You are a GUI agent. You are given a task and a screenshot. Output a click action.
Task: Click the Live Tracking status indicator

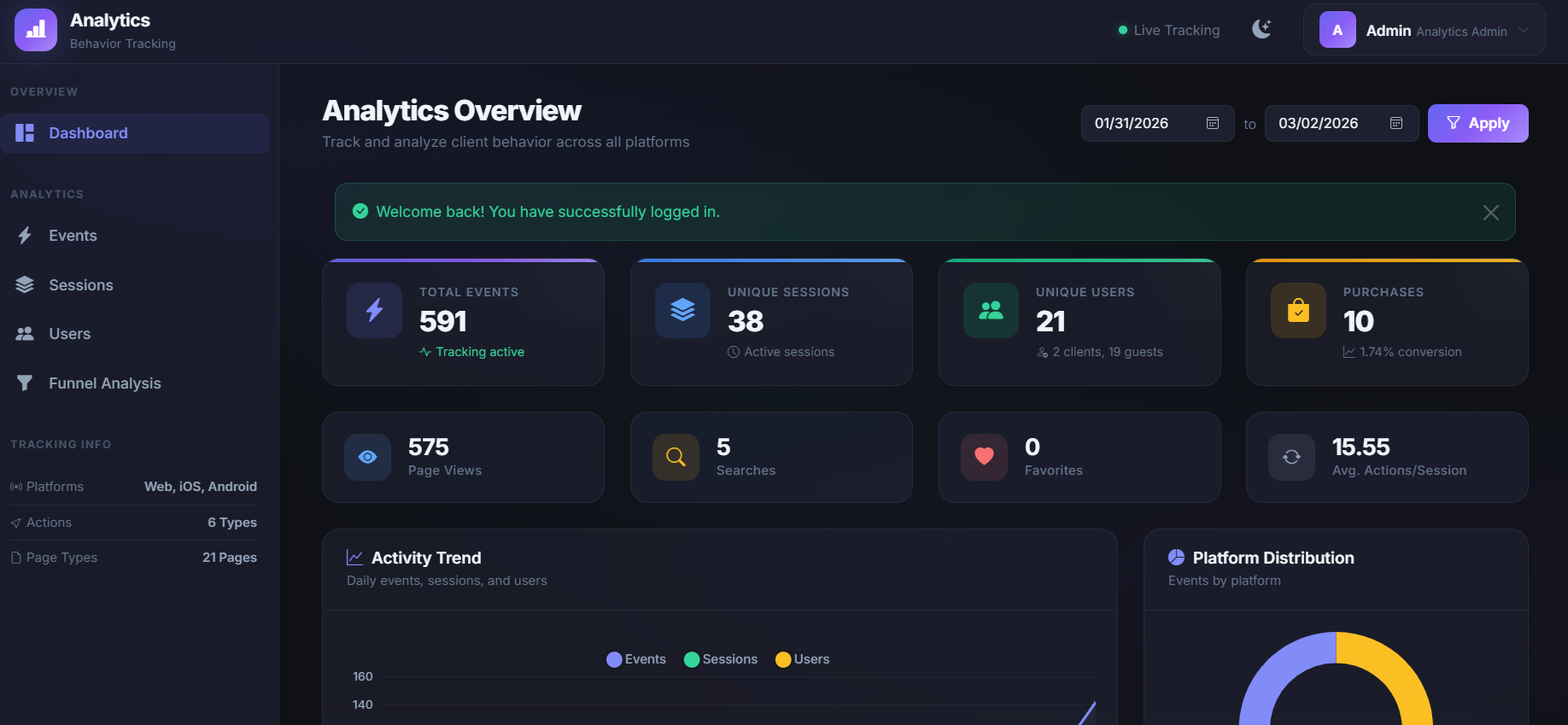click(x=1169, y=30)
